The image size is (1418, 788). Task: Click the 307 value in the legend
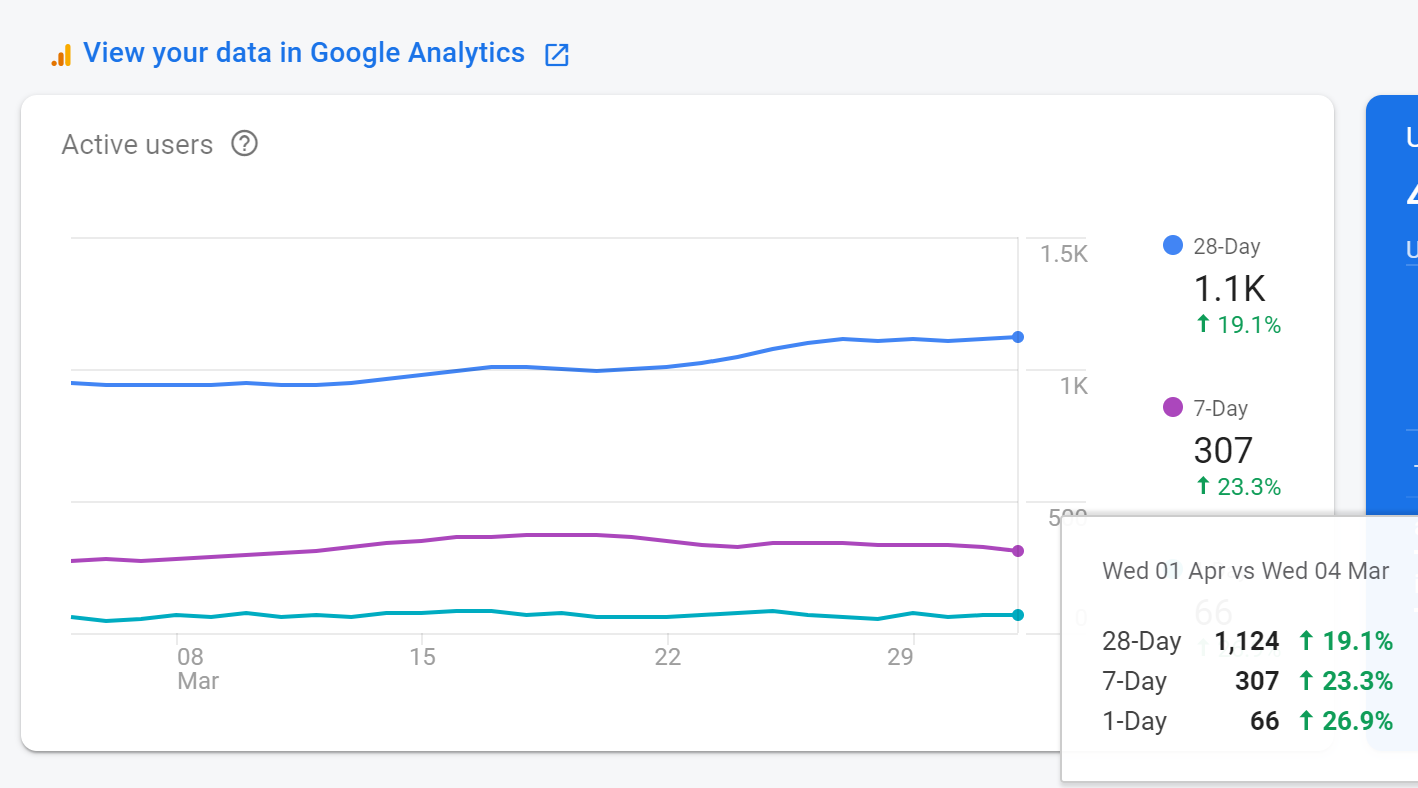(x=1223, y=451)
